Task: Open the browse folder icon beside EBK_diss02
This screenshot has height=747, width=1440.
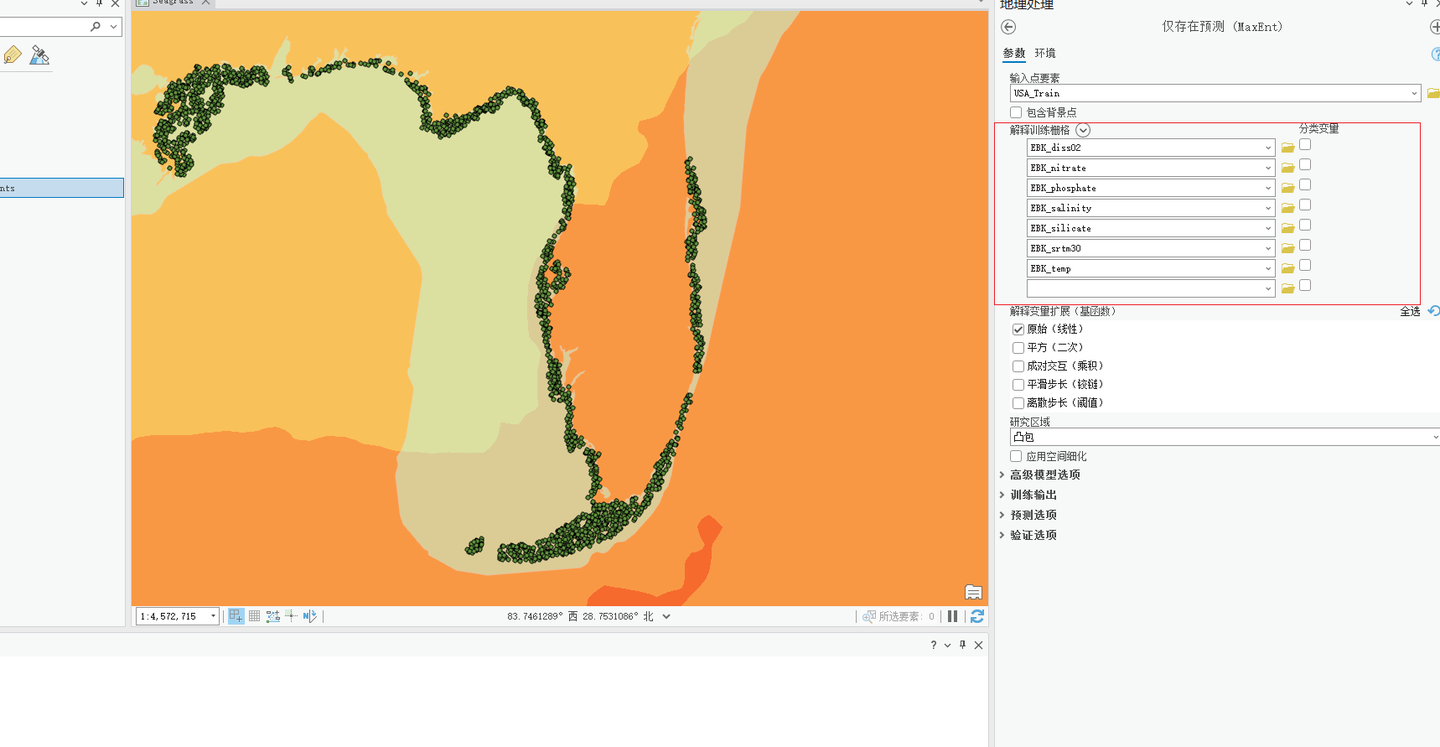Action: click(1287, 146)
